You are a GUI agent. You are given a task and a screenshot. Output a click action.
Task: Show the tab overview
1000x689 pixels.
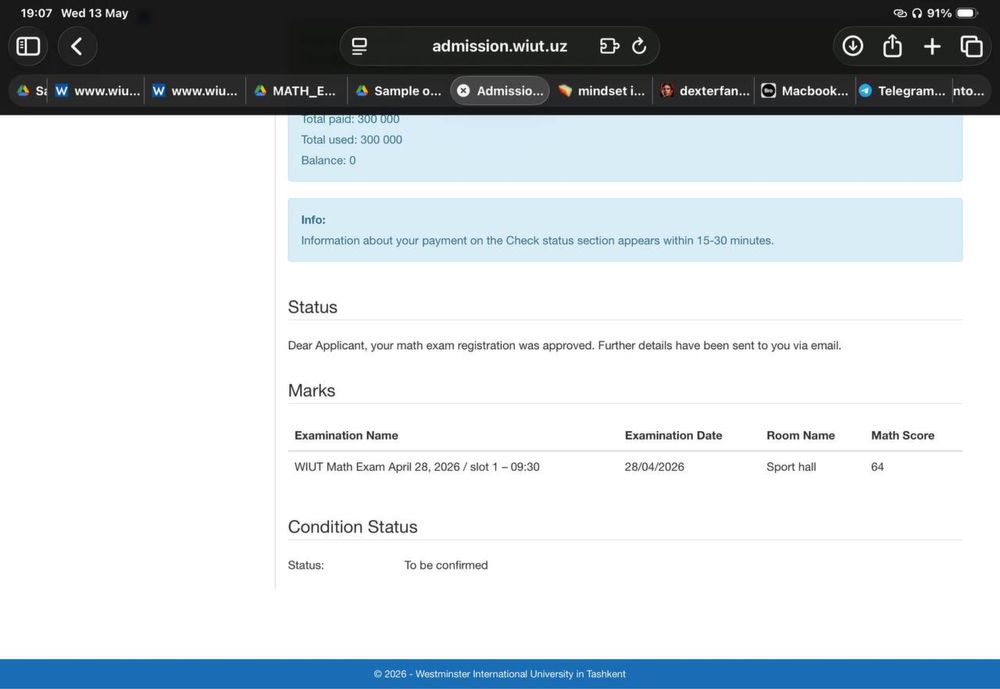pyautogui.click(x=971, y=47)
